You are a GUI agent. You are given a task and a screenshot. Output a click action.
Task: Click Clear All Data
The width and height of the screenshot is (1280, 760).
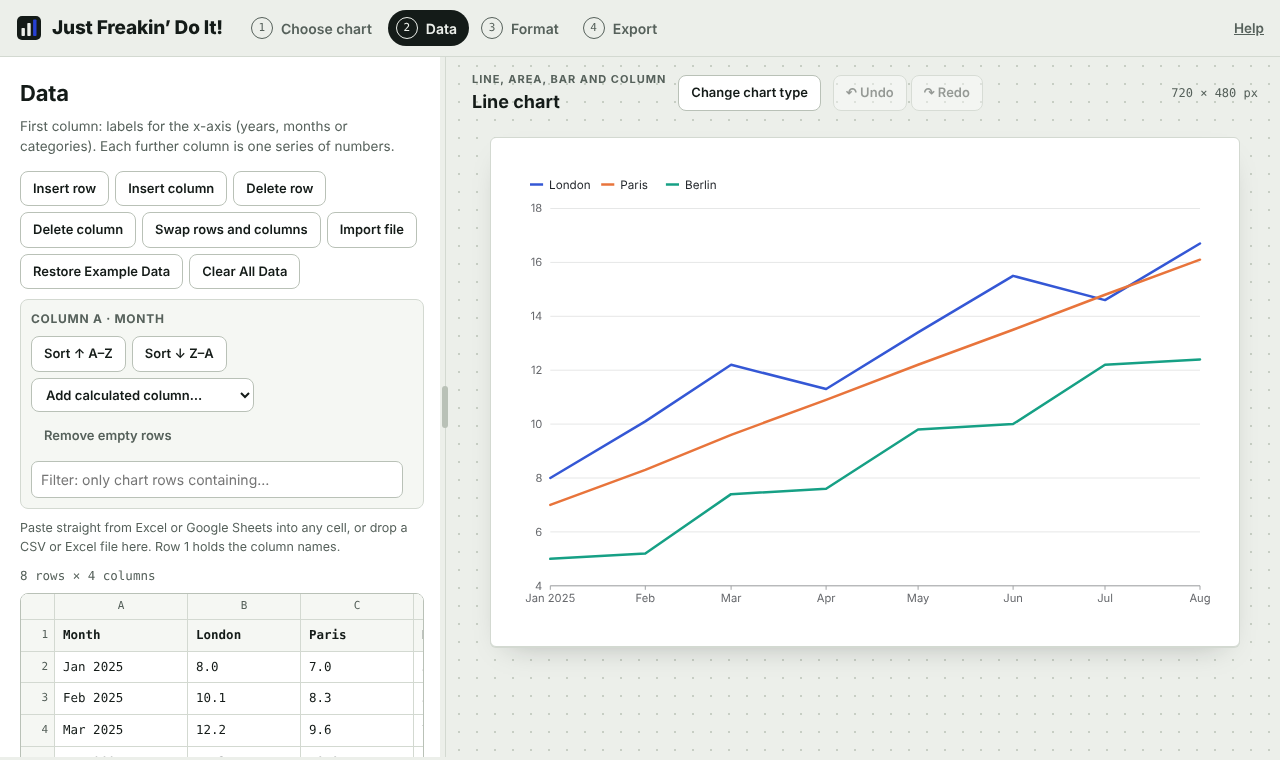pyautogui.click(x=244, y=271)
